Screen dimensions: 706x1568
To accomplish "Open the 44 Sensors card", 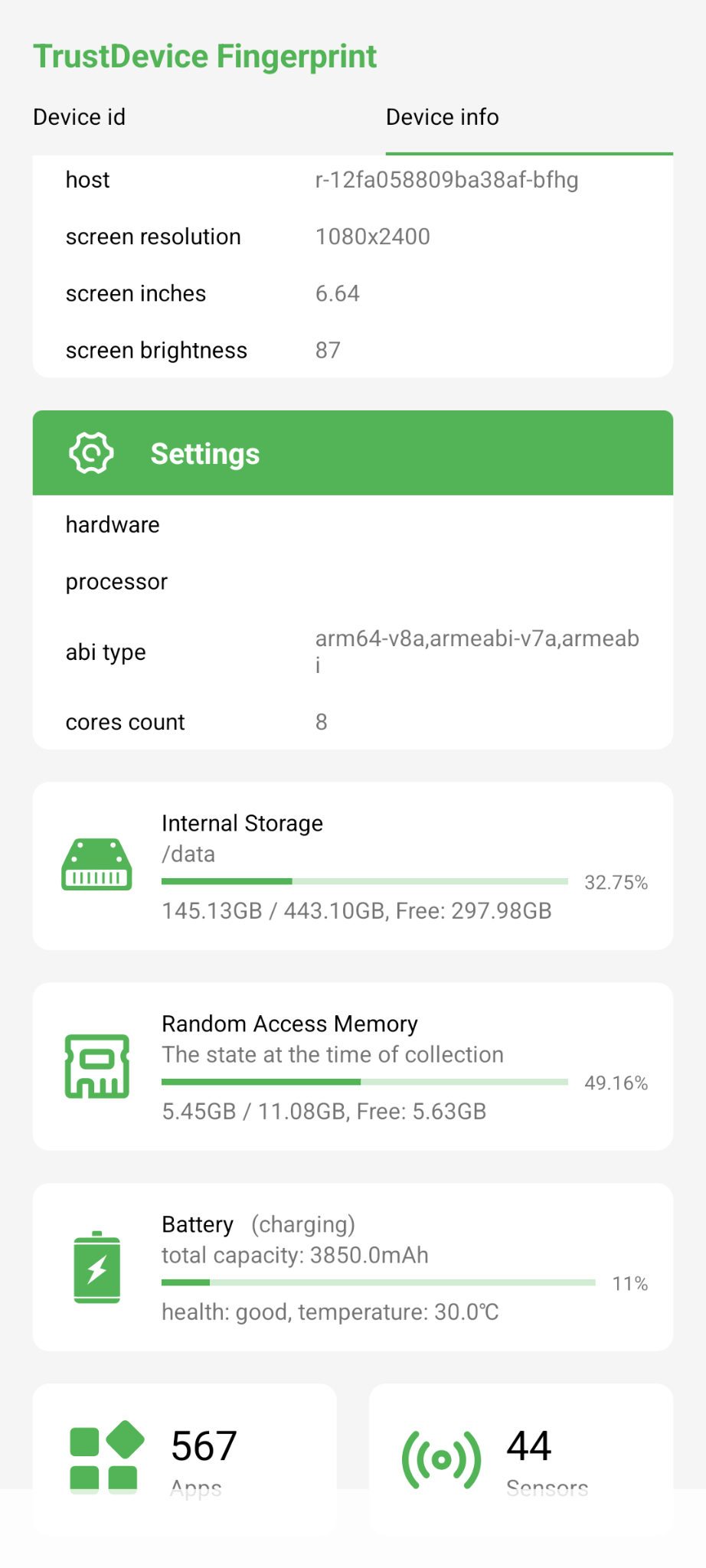I will tap(521, 1459).
